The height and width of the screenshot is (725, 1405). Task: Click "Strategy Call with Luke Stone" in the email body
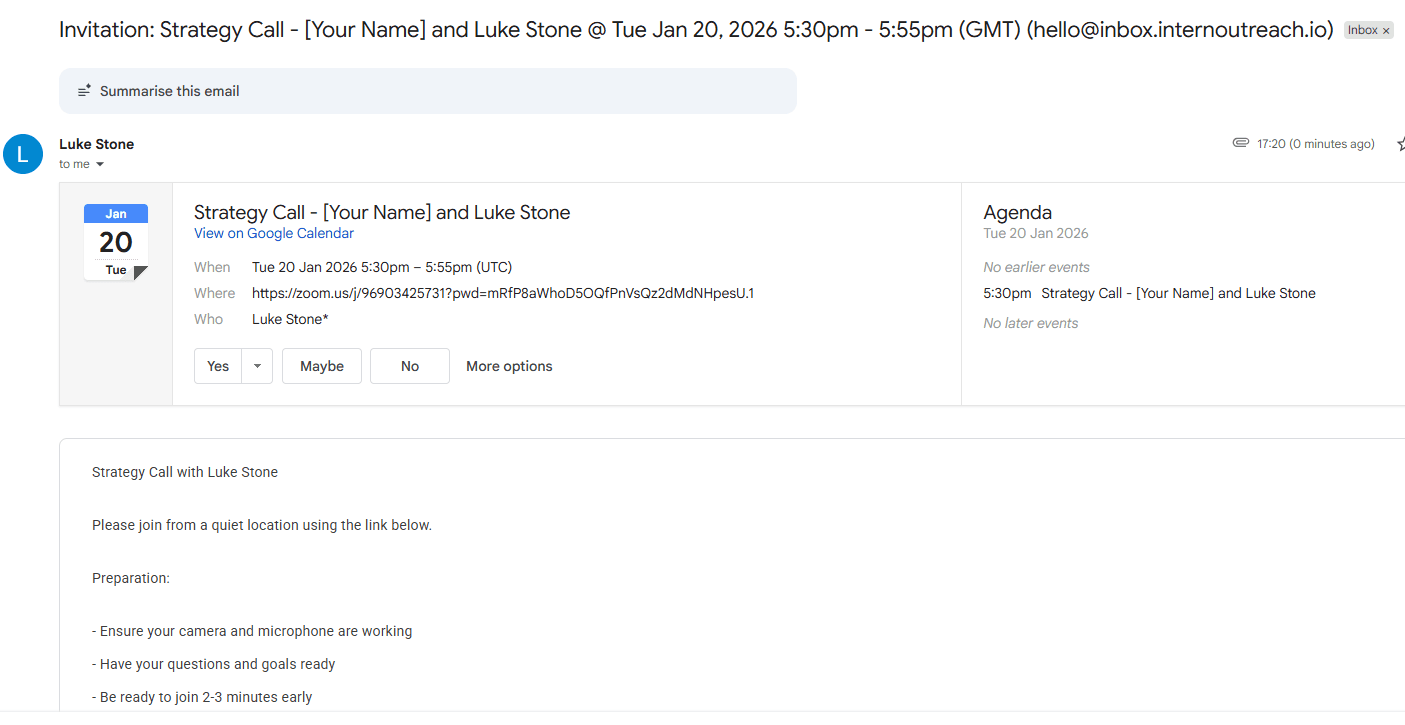coord(185,472)
